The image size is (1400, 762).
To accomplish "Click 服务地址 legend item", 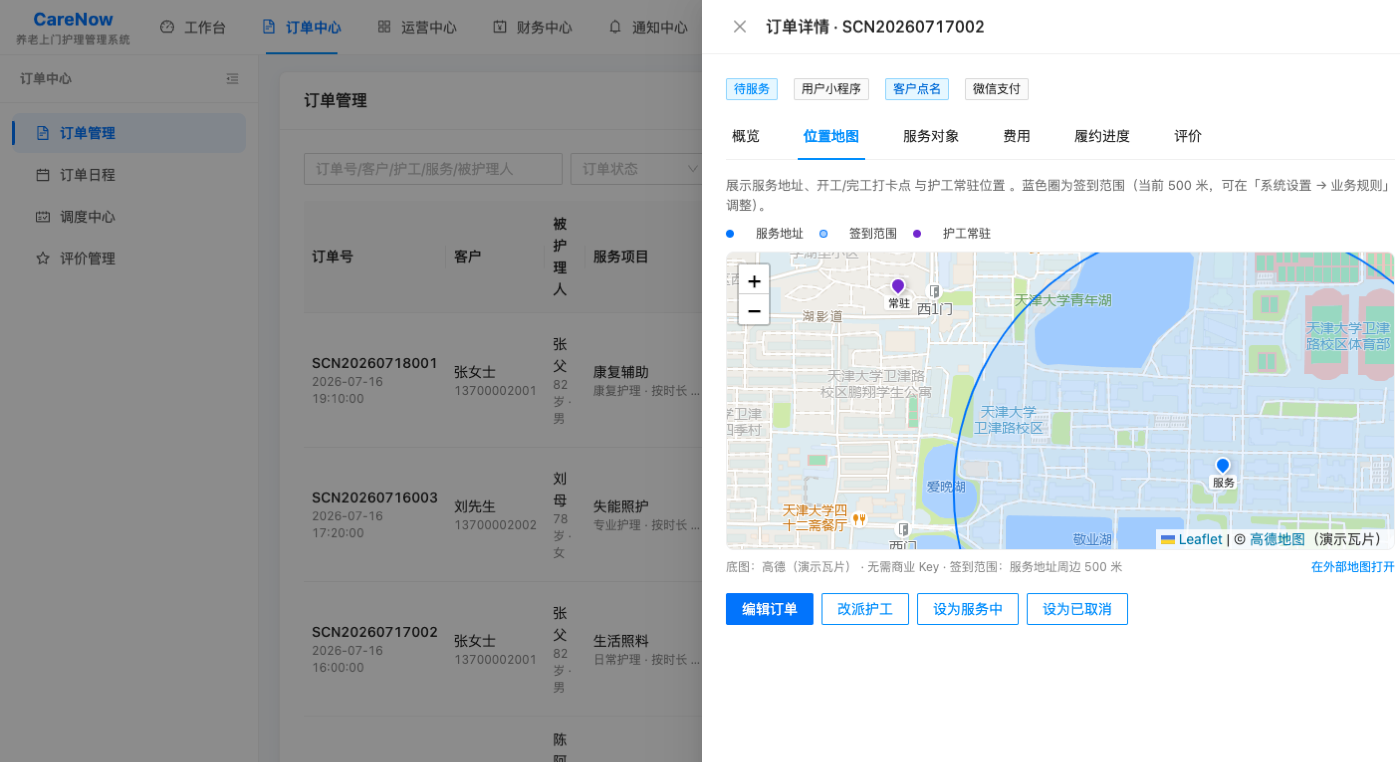I will point(765,233).
